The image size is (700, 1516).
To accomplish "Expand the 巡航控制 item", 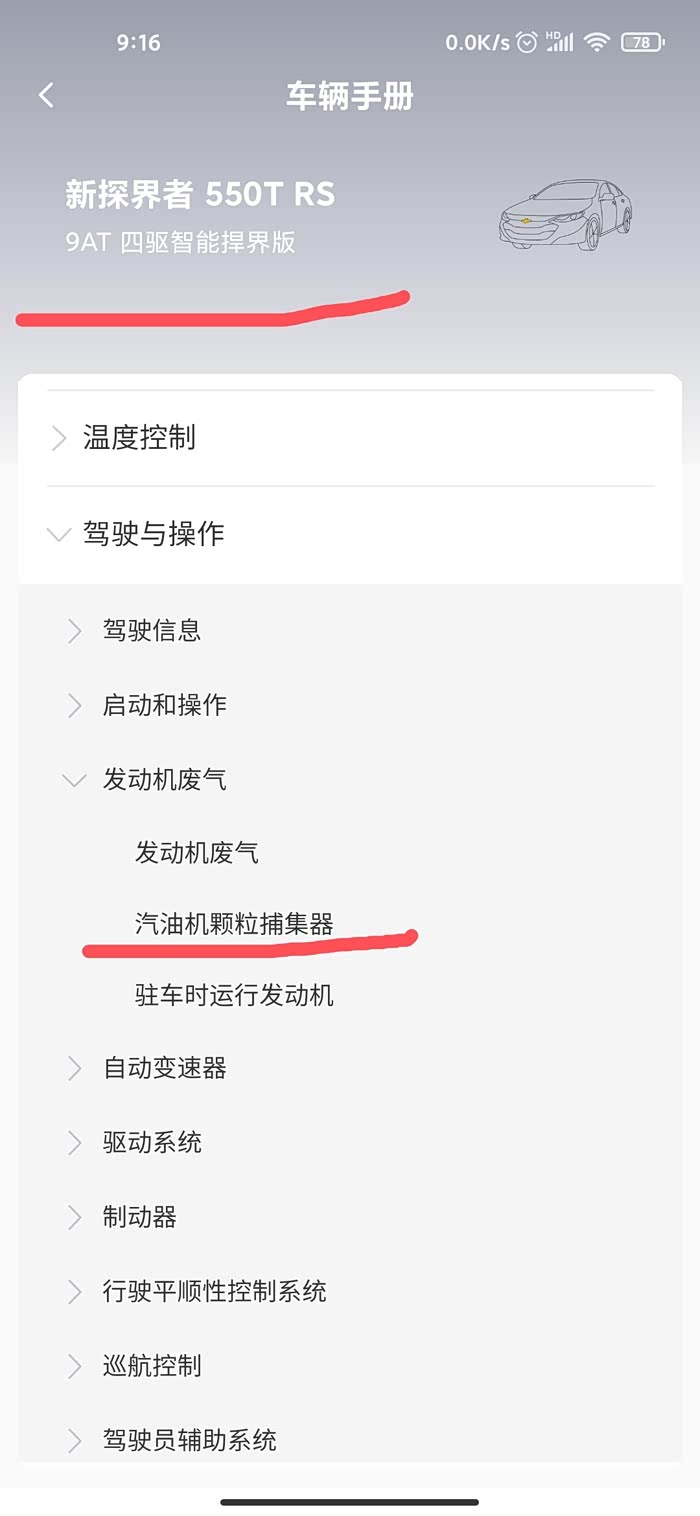I will [152, 1366].
